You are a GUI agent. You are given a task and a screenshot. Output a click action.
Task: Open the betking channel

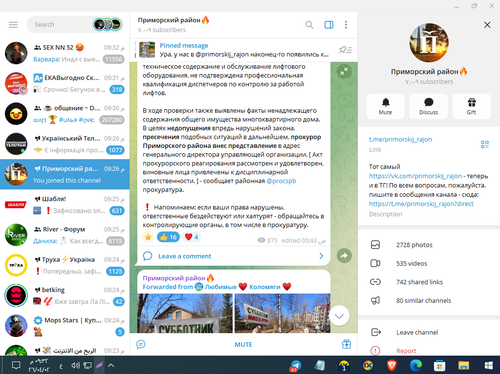point(65,296)
